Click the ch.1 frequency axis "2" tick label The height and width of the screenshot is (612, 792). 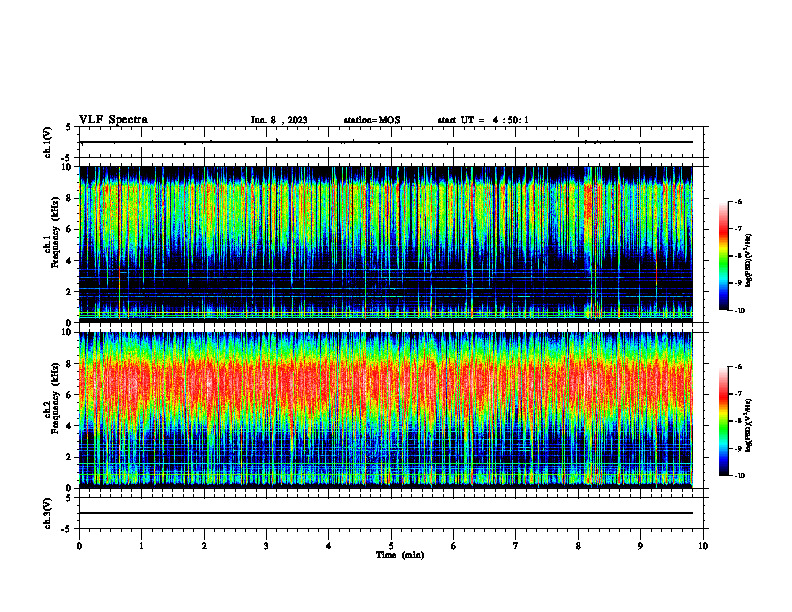[x=70, y=292]
